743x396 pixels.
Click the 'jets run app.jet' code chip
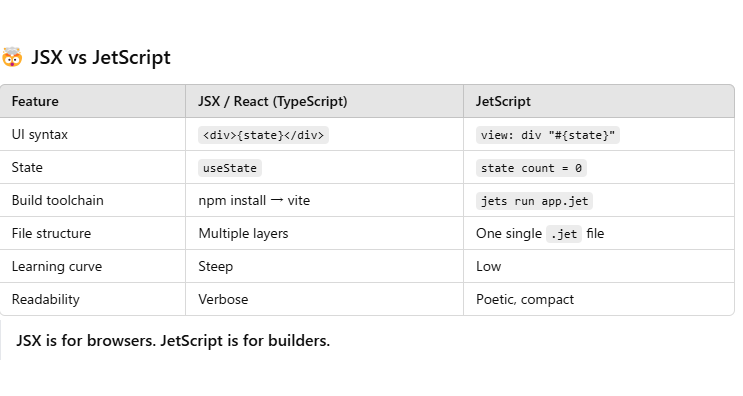pyautogui.click(x=535, y=201)
